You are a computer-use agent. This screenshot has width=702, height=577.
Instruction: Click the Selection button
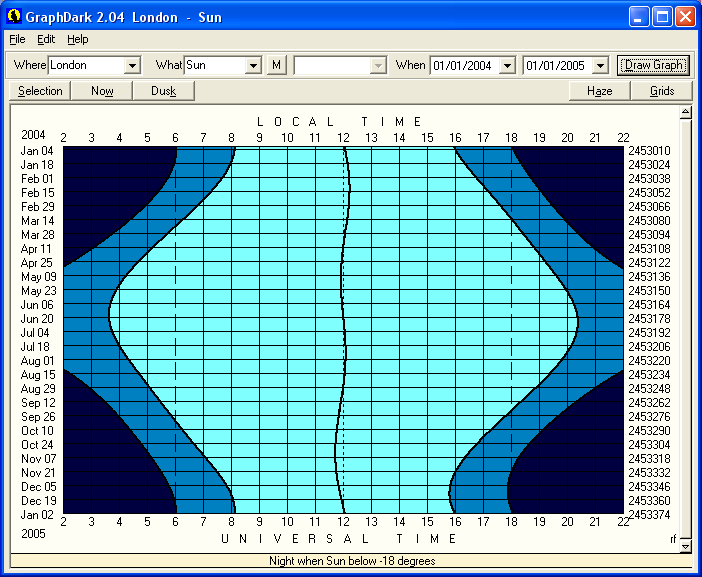point(40,91)
